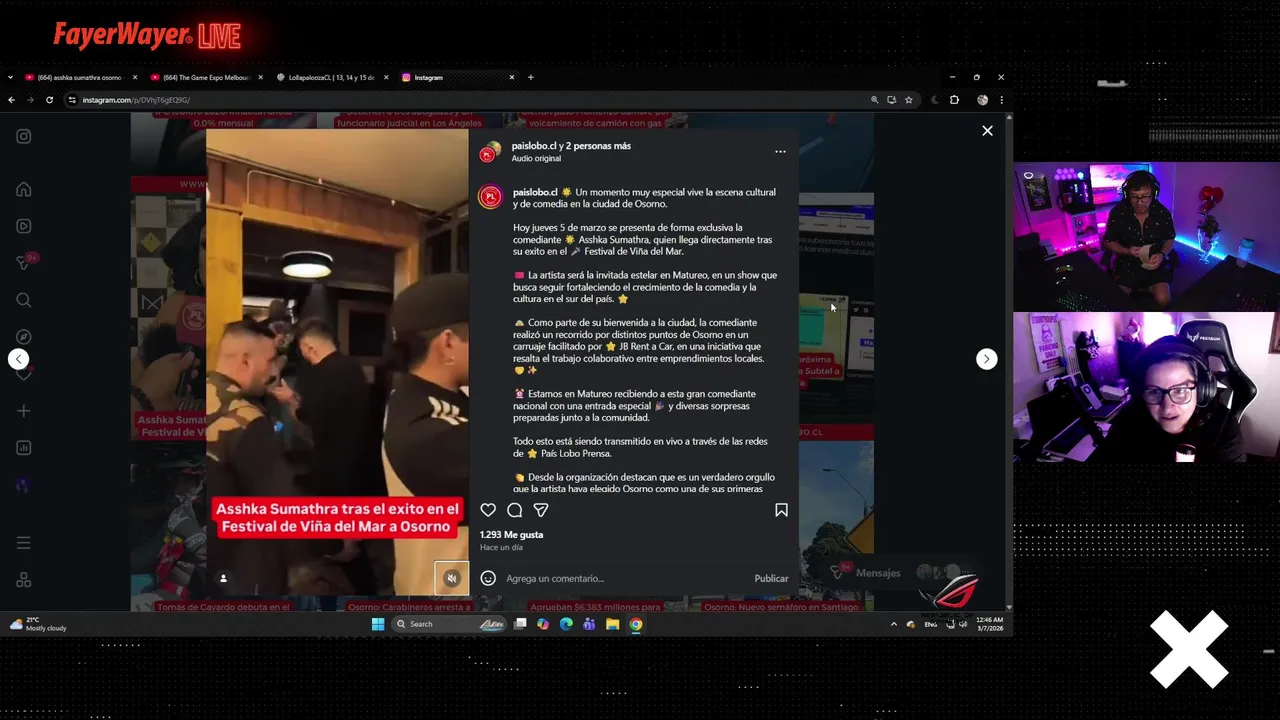Open Windows Start button
Image resolution: width=1280 pixels, height=720 pixels.
(378, 624)
